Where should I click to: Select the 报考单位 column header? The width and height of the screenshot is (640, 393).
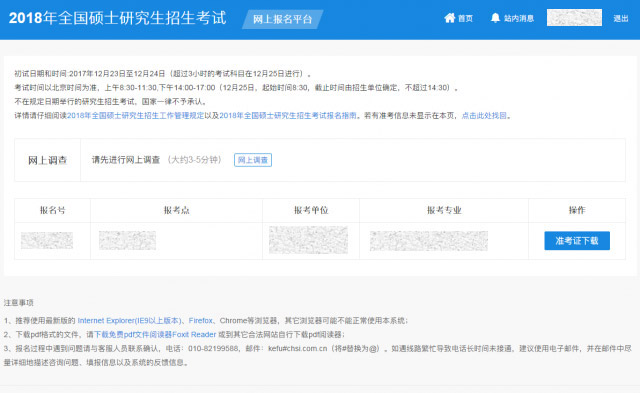[311, 210]
